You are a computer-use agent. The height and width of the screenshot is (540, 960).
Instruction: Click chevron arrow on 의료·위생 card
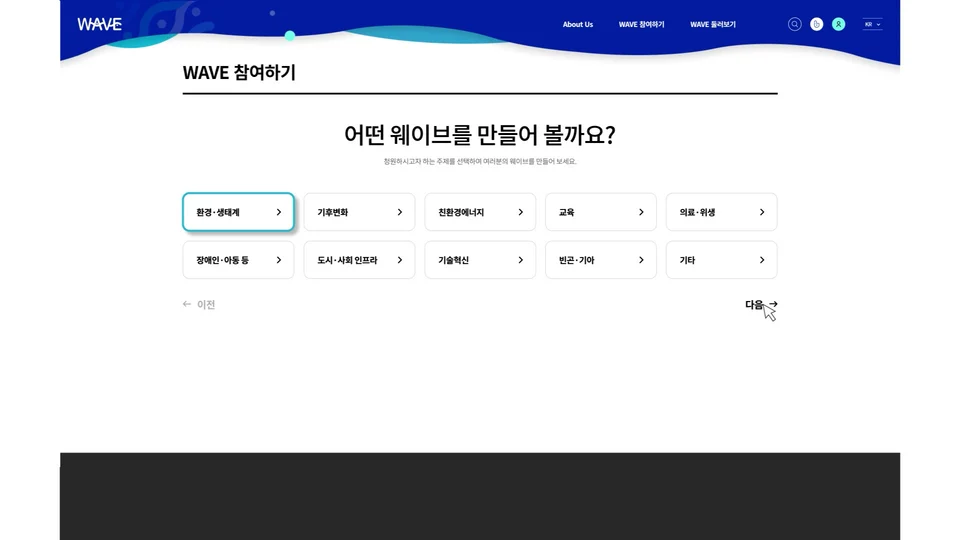[x=762, y=212]
